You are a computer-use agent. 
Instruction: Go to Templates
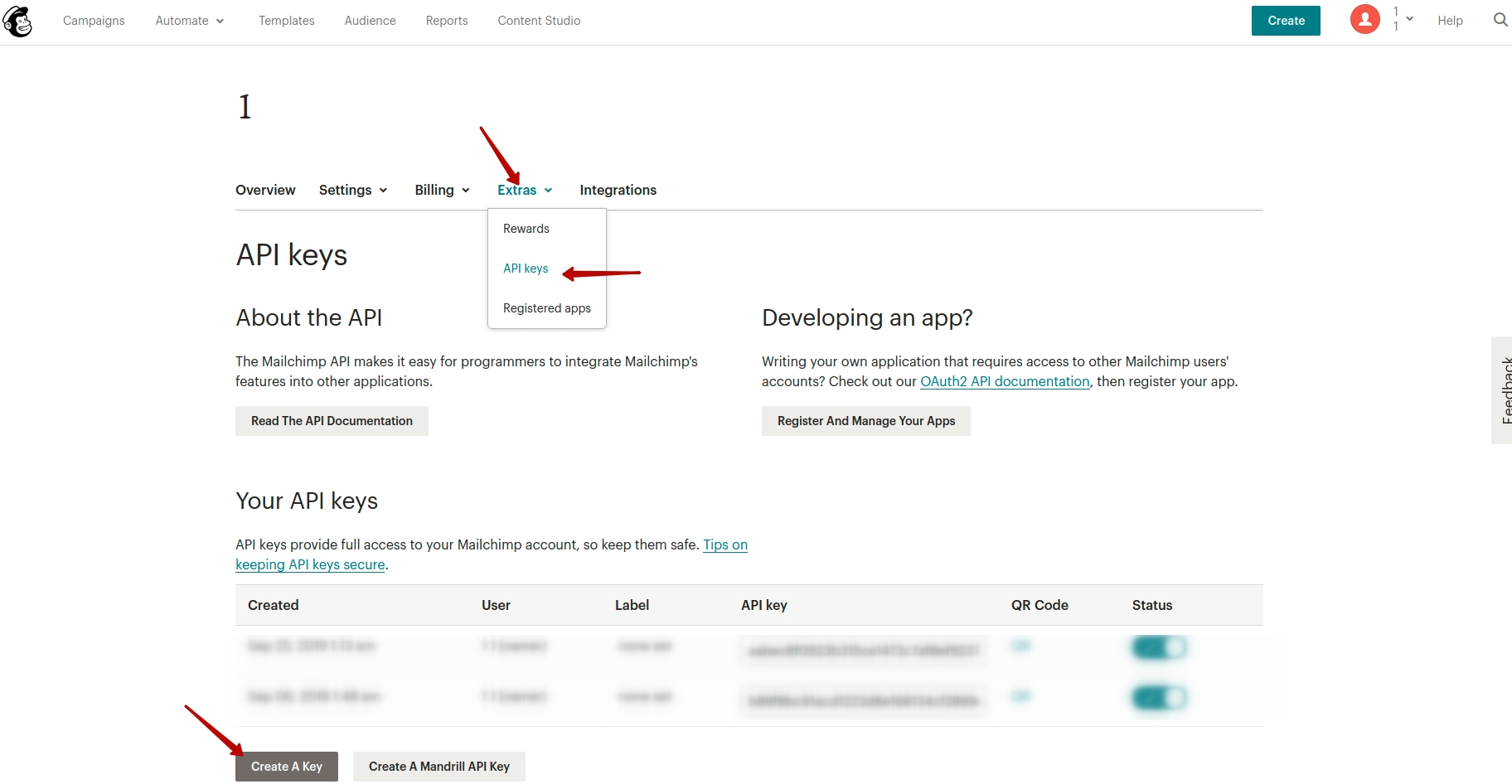pos(286,21)
